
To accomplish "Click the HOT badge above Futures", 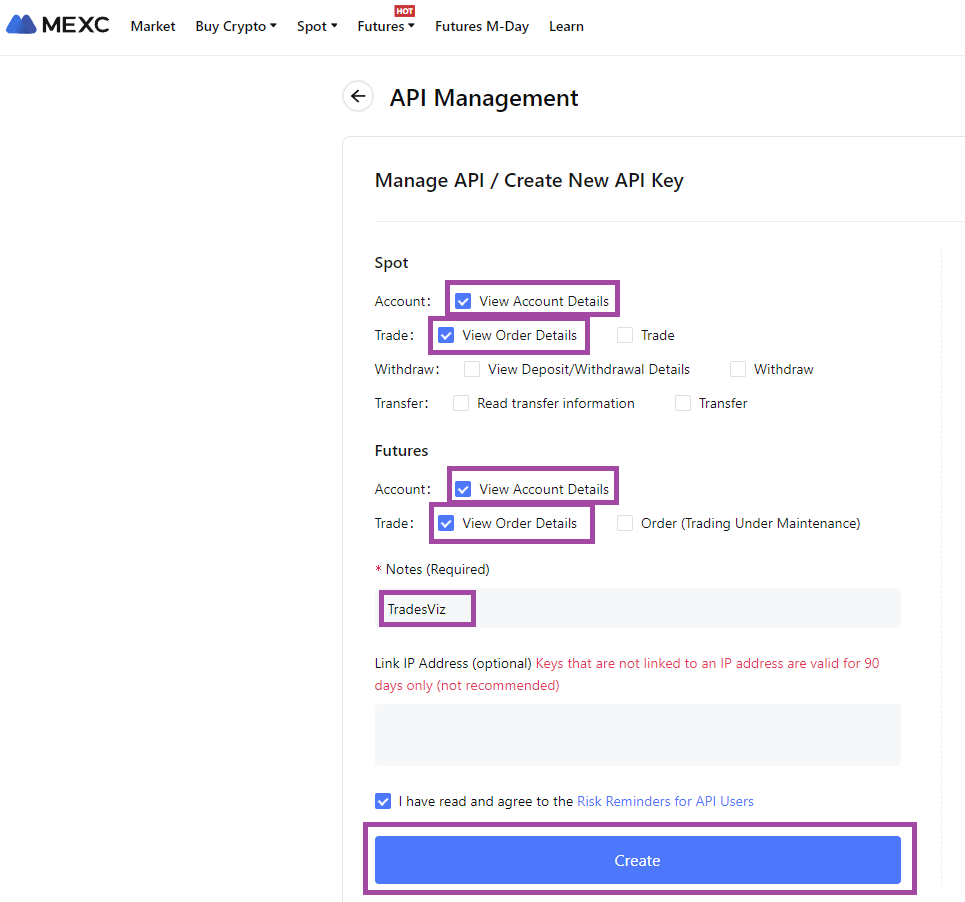I will point(404,11).
